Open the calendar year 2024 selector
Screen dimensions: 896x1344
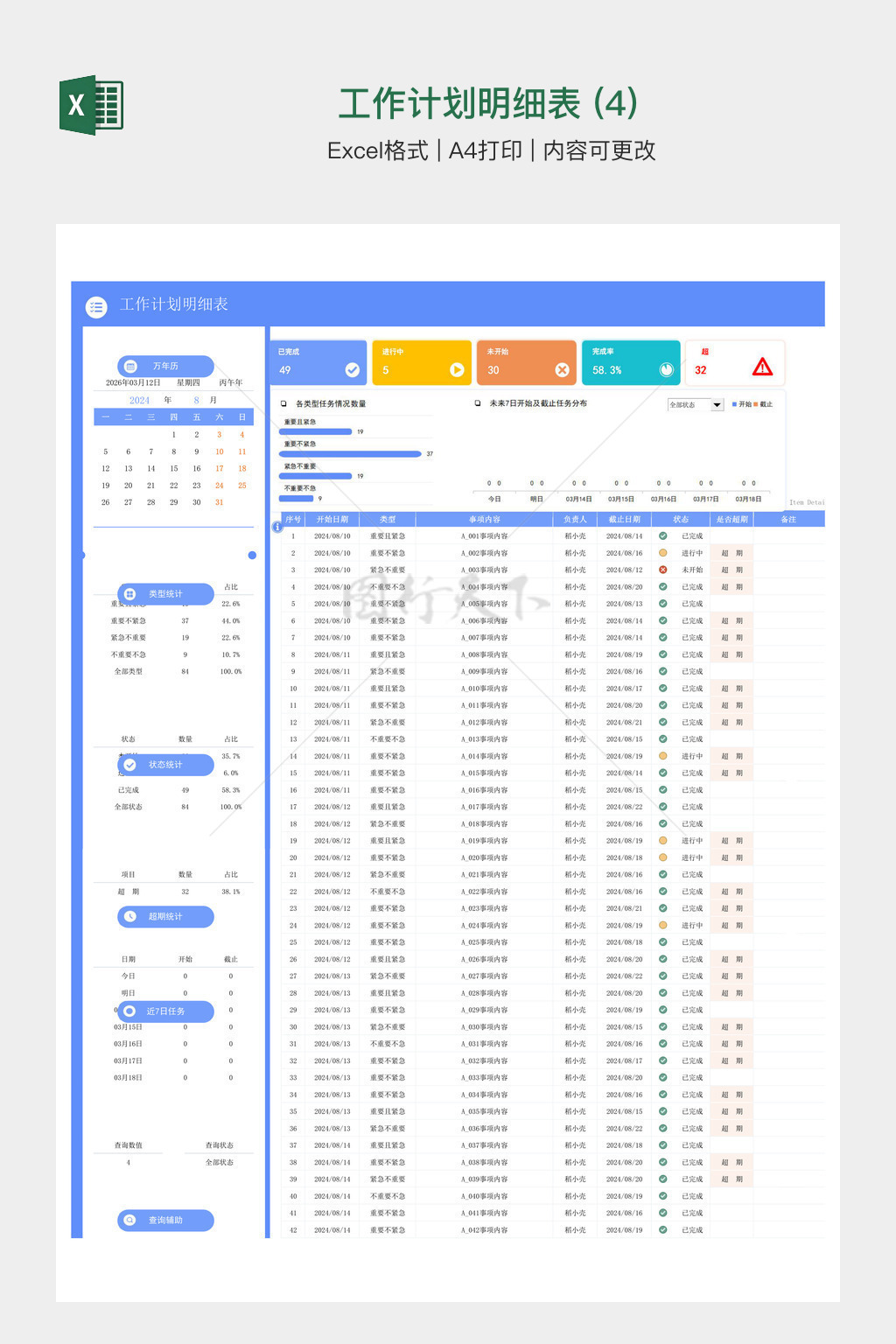point(140,400)
